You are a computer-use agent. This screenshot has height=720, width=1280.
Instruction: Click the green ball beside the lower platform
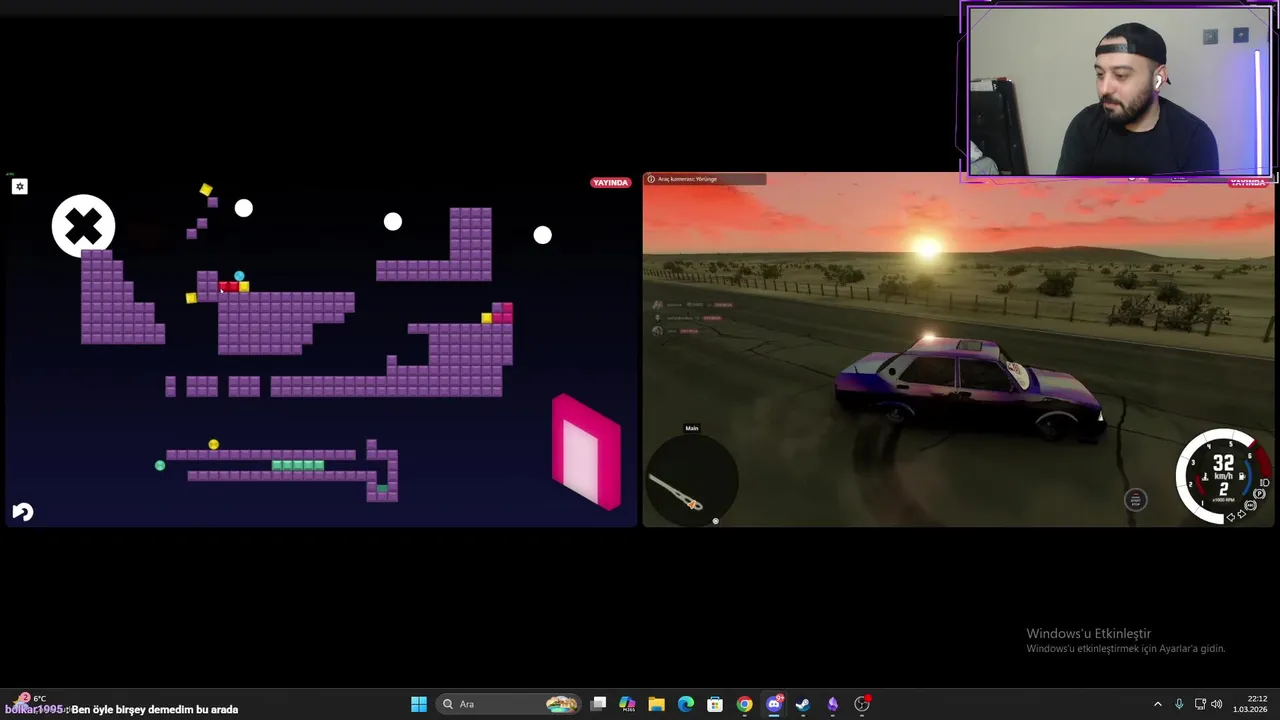[x=160, y=465]
